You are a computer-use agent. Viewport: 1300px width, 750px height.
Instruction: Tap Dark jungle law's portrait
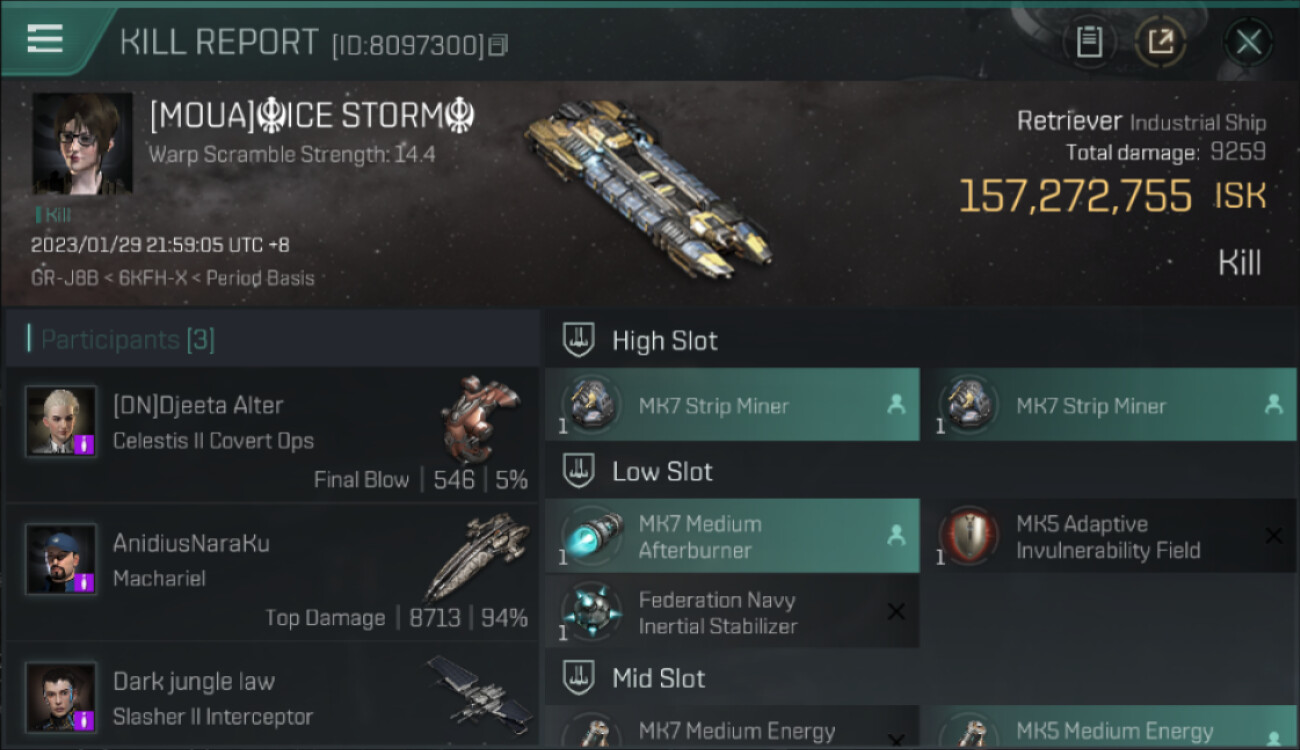[x=61, y=697]
